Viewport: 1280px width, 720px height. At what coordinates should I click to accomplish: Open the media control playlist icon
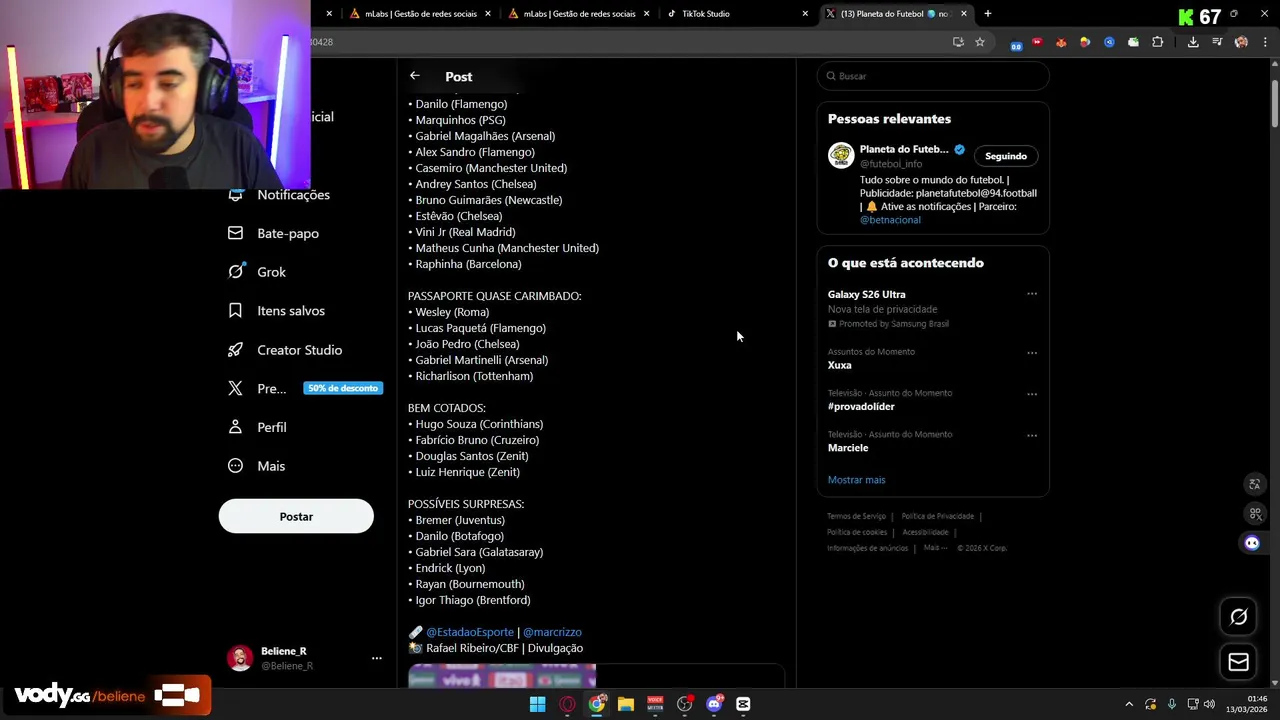(1217, 42)
